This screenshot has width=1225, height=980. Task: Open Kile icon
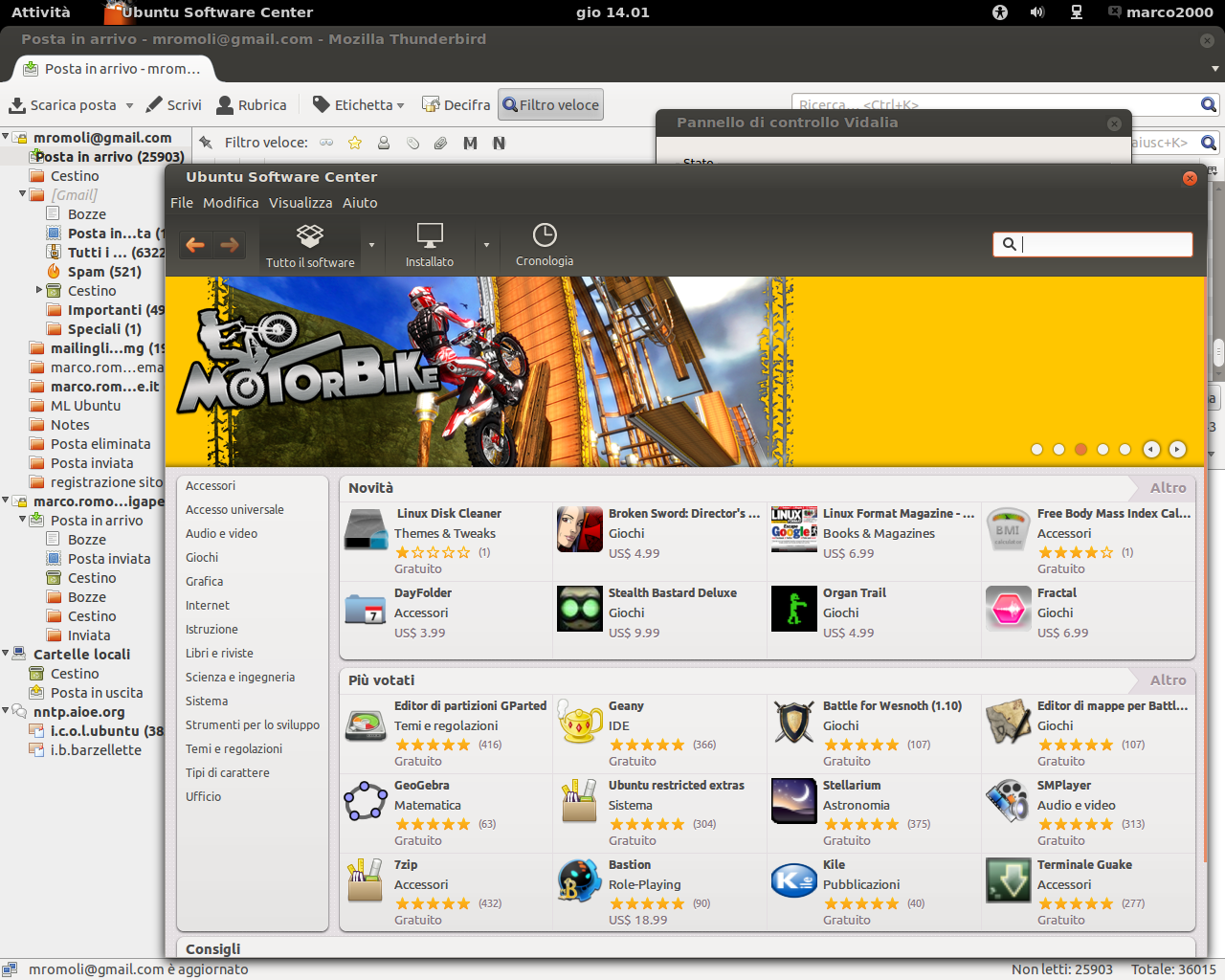point(794,881)
